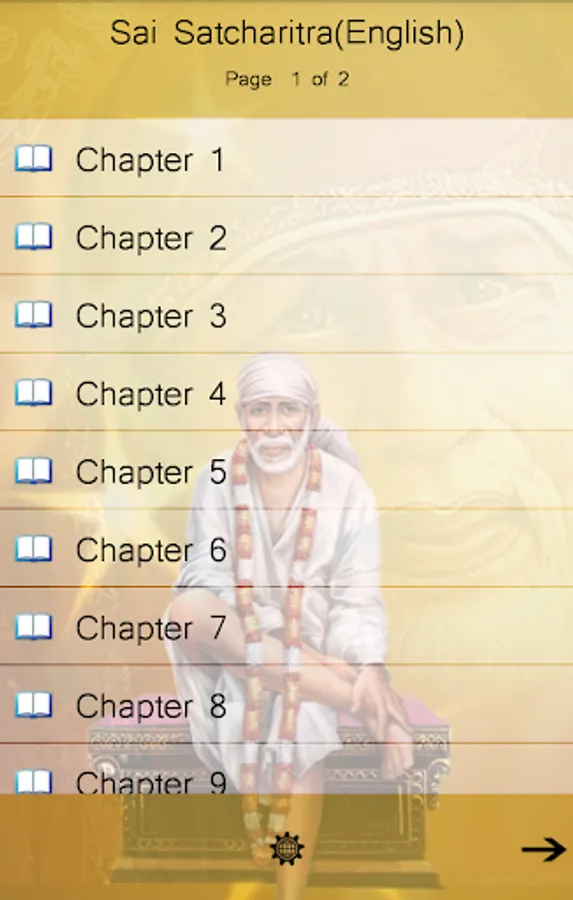Screen dimensions: 573x900
Task: Open the book icon beside Chapter 1
Action: click(33, 159)
